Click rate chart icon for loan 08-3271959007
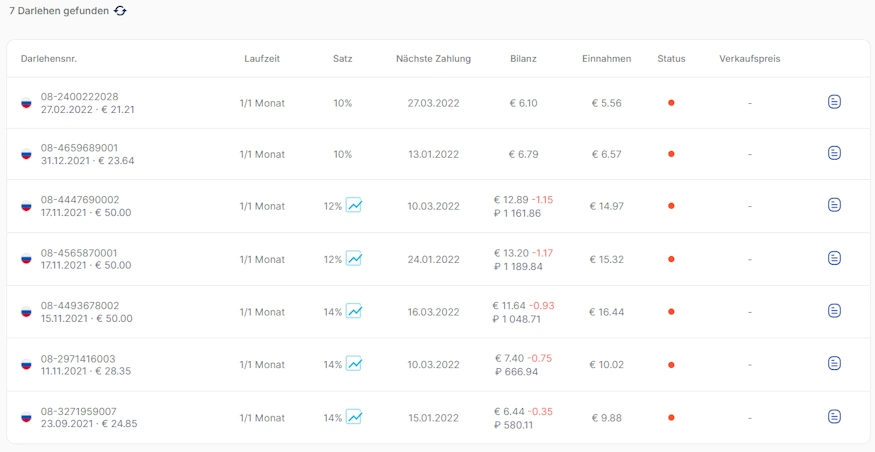The height and width of the screenshot is (452, 875). coord(354,416)
